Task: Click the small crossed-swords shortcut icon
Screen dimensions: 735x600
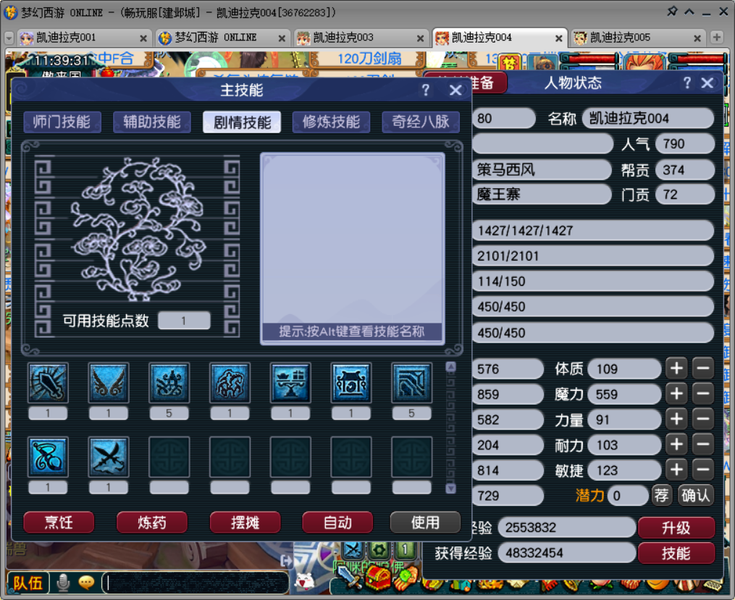Action: pos(353,549)
